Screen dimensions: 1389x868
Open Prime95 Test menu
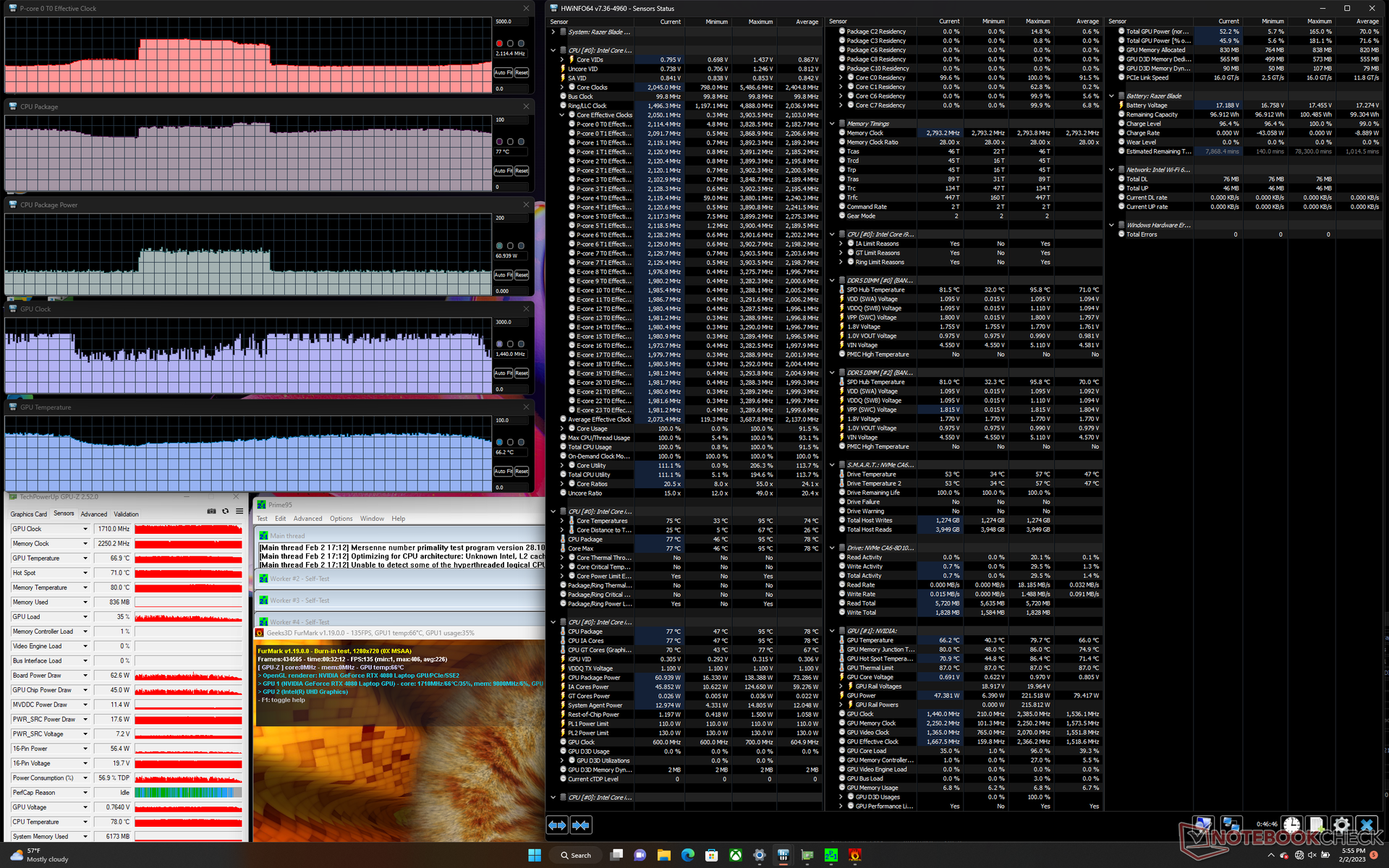(262, 519)
